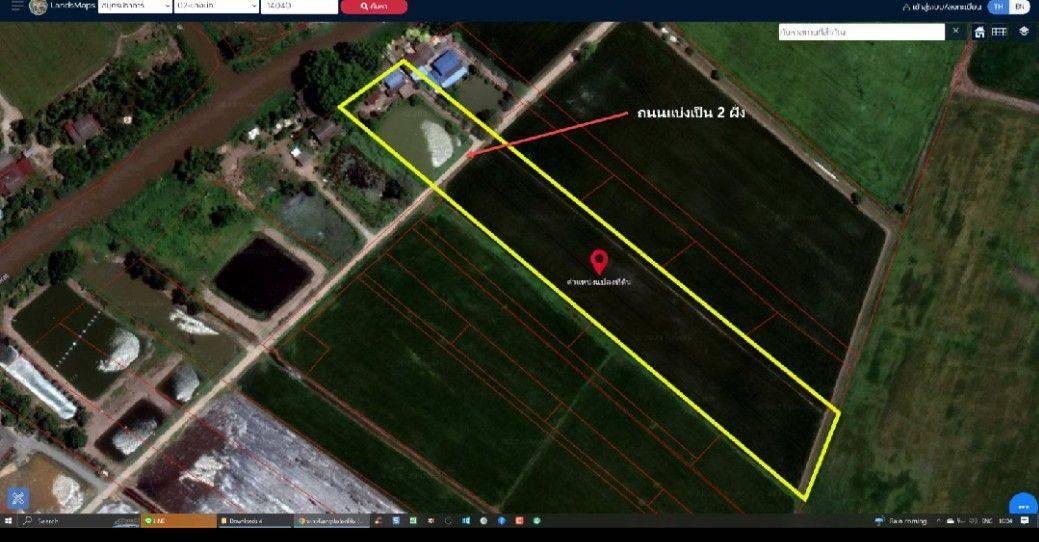Image resolution: width=1039 pixels, height=542 pixels.
Task: Open the blue chat bubble button
Action: click(1022, 506)
